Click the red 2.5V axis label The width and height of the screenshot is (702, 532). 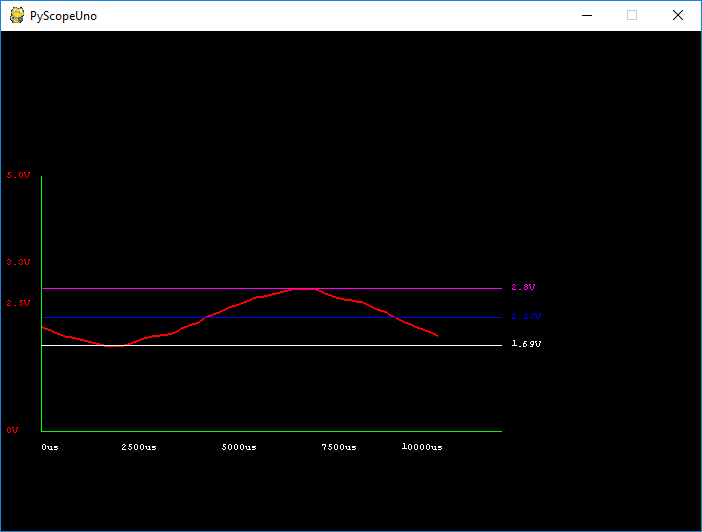pyautogui.click(x=19, y=302)
